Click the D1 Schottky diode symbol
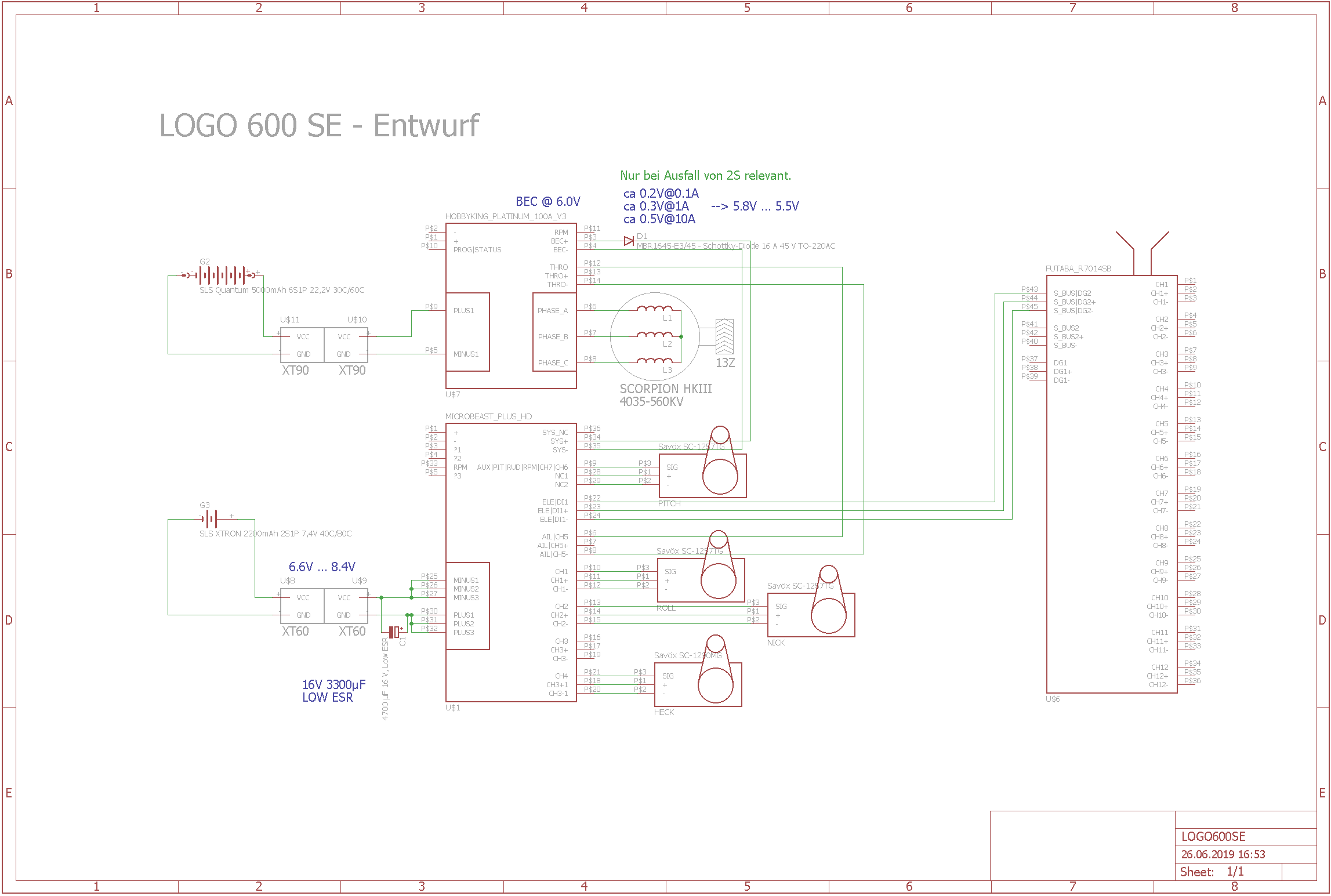 629,241
